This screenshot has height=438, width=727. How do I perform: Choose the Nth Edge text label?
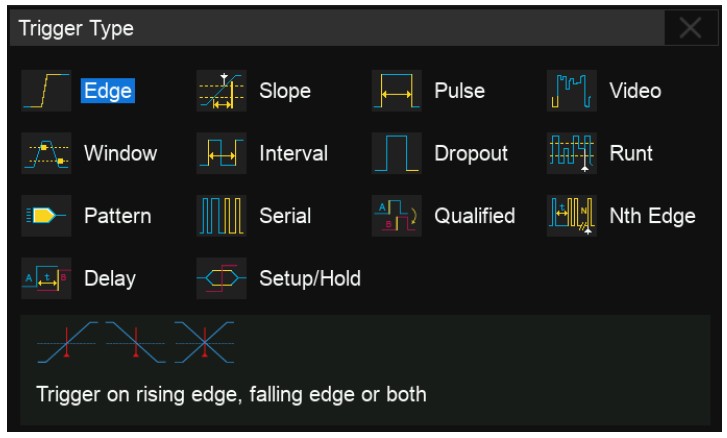pyautogui.click(x=652, y=215)
